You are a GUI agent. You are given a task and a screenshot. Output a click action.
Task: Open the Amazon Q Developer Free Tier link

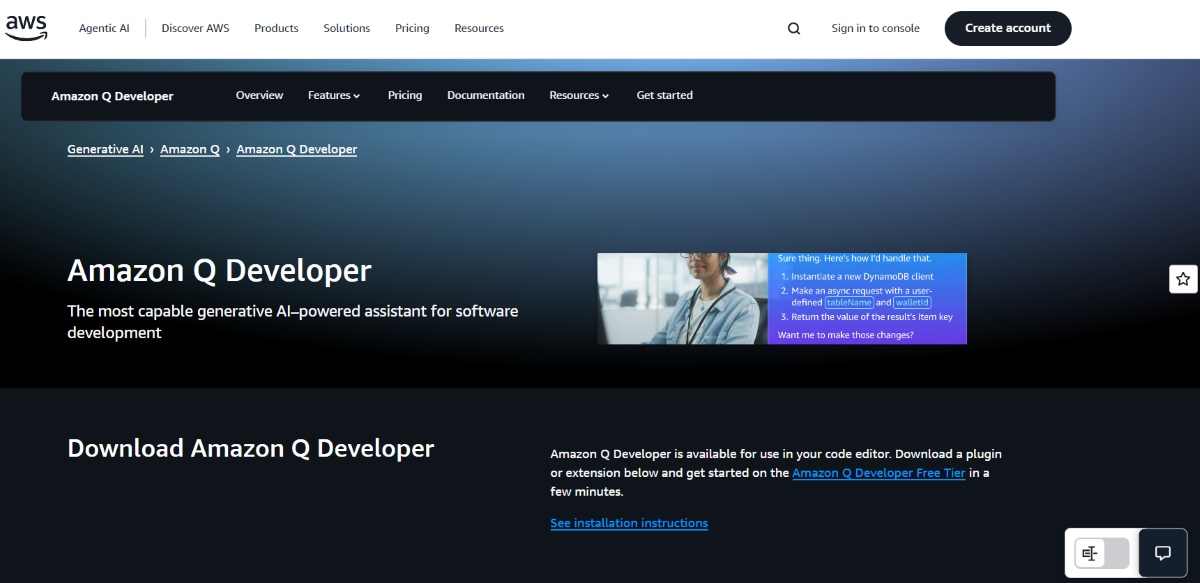tap(879, 473)
